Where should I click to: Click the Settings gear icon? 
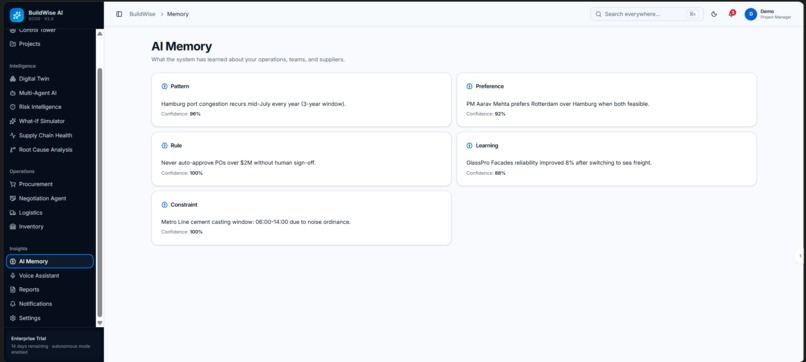click(x=13, y=318)
